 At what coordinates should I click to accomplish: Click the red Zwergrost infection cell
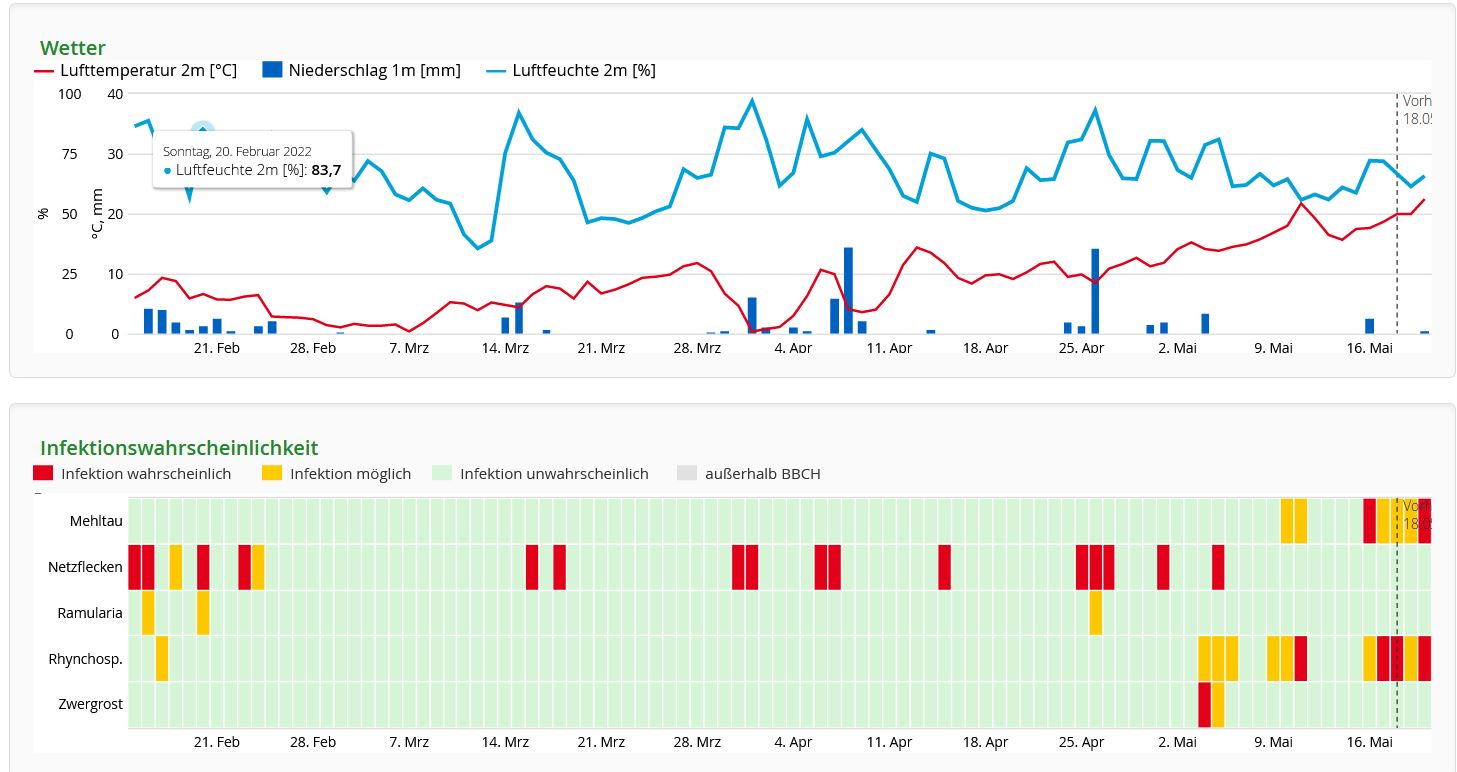[1204, 705]
